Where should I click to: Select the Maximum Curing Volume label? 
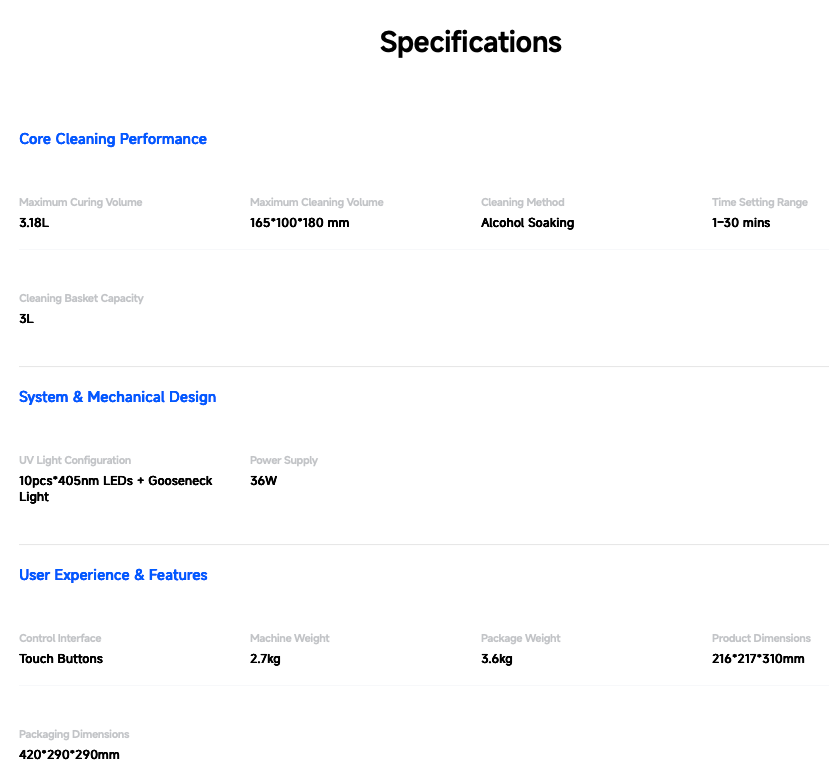[x=81, y=202]
